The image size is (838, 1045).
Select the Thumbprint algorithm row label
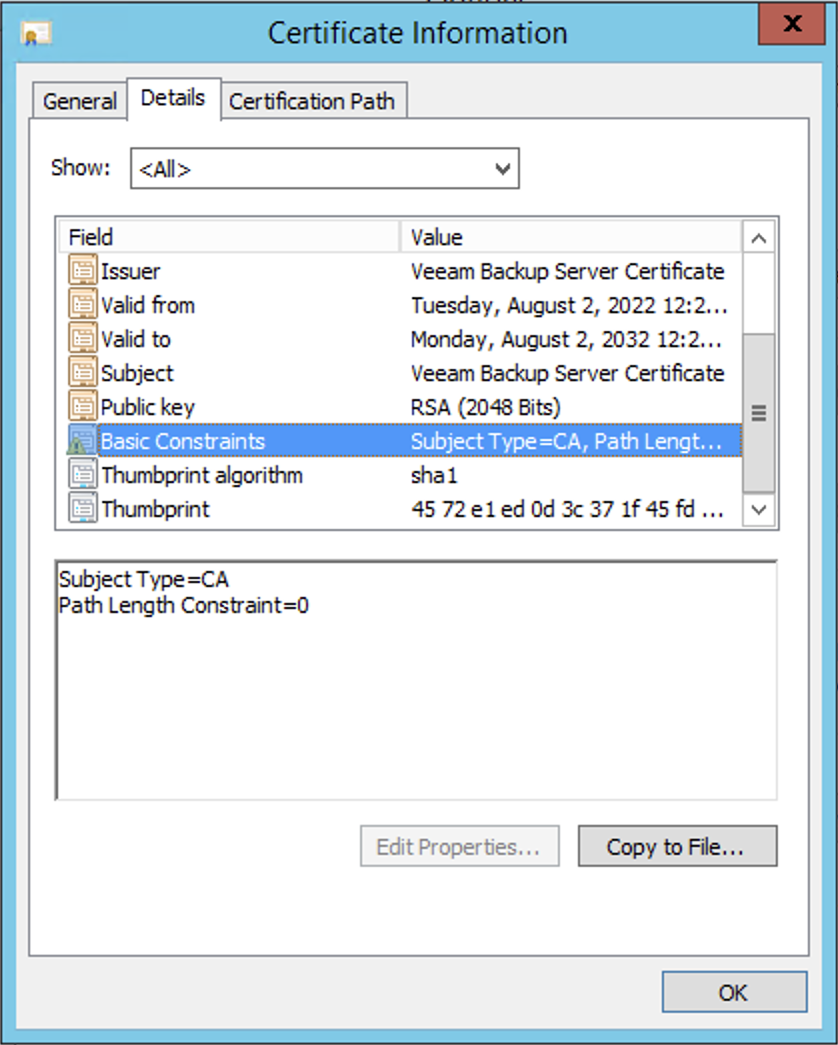click(x=202, y=475)
